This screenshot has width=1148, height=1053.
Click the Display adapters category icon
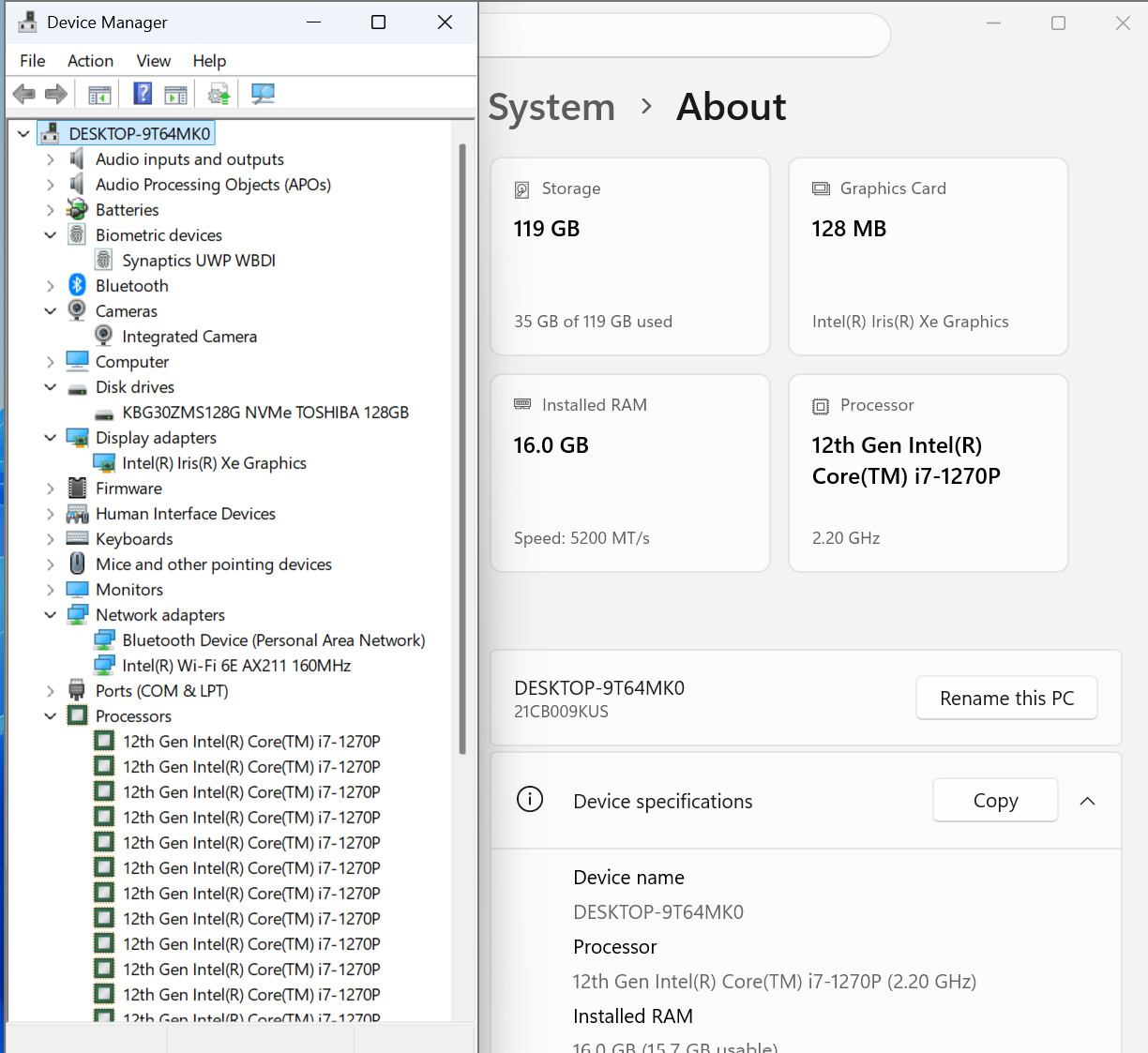pyautogui.click(x=77, y=438)
